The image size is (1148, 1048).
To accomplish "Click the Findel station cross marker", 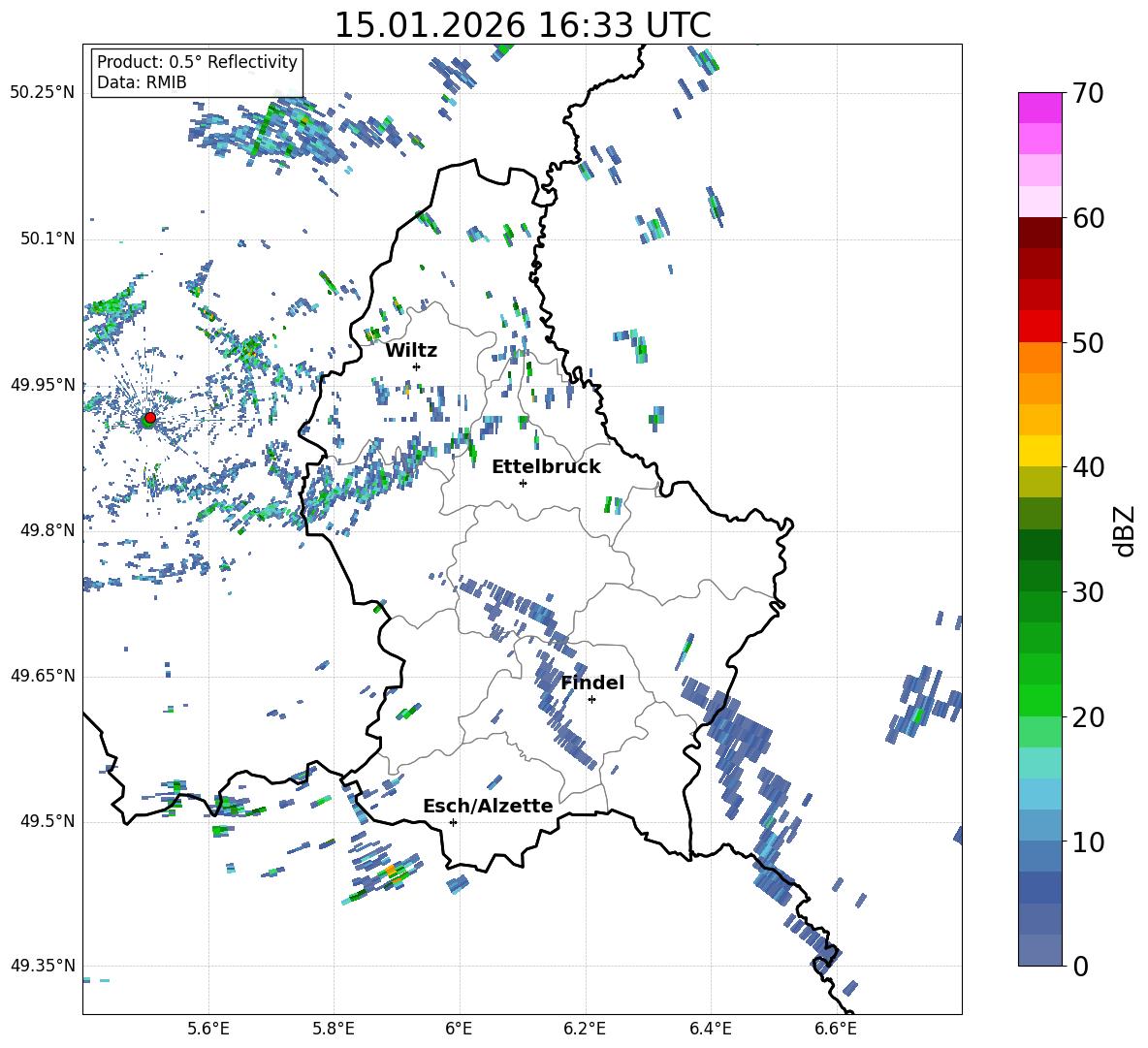I will pos(591,700).
